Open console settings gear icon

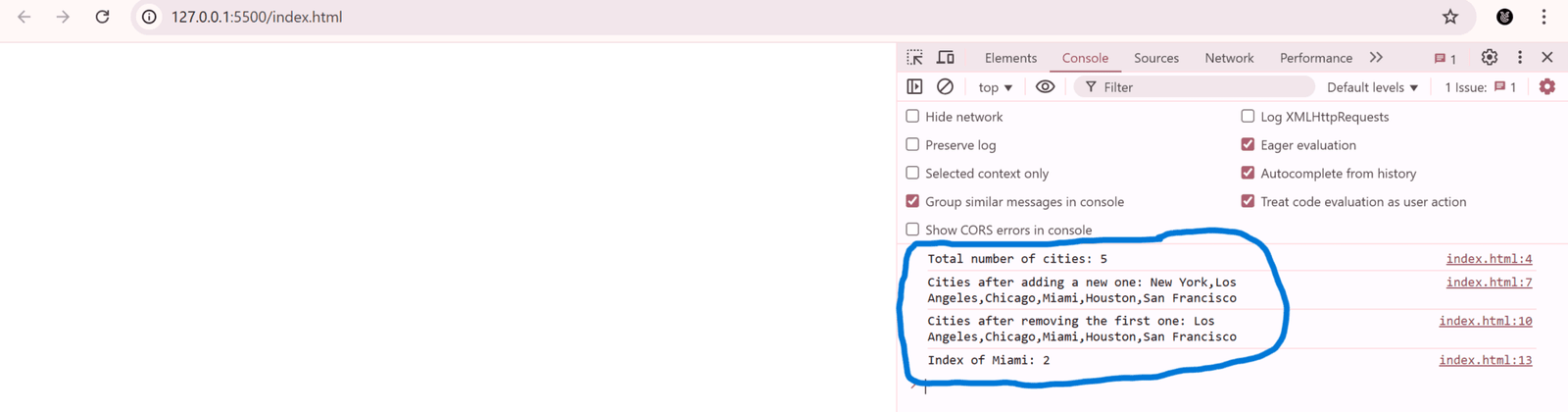[x=1546, y=87]
